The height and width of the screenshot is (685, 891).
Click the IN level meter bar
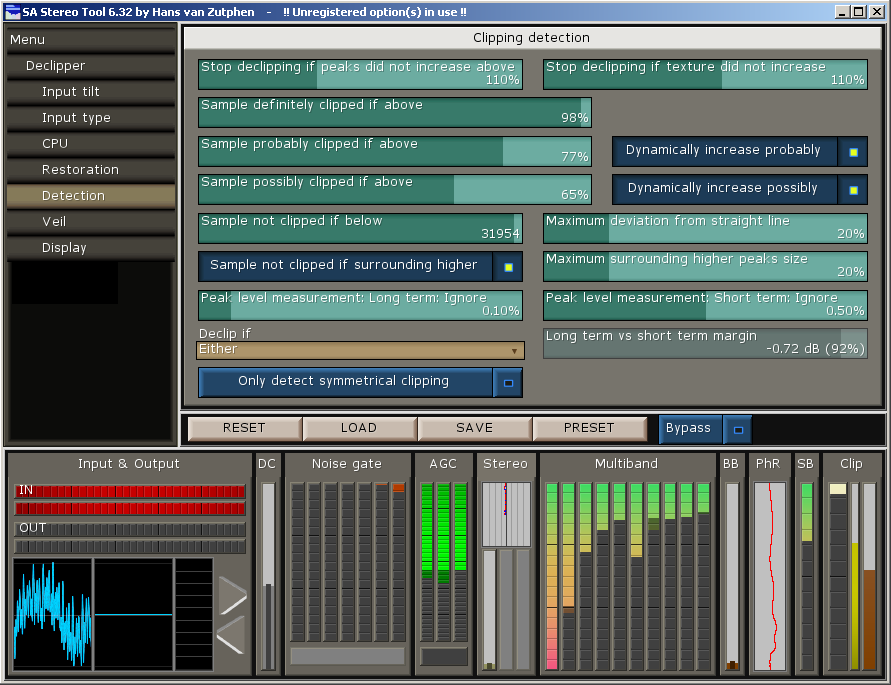(x=130, y=491)
